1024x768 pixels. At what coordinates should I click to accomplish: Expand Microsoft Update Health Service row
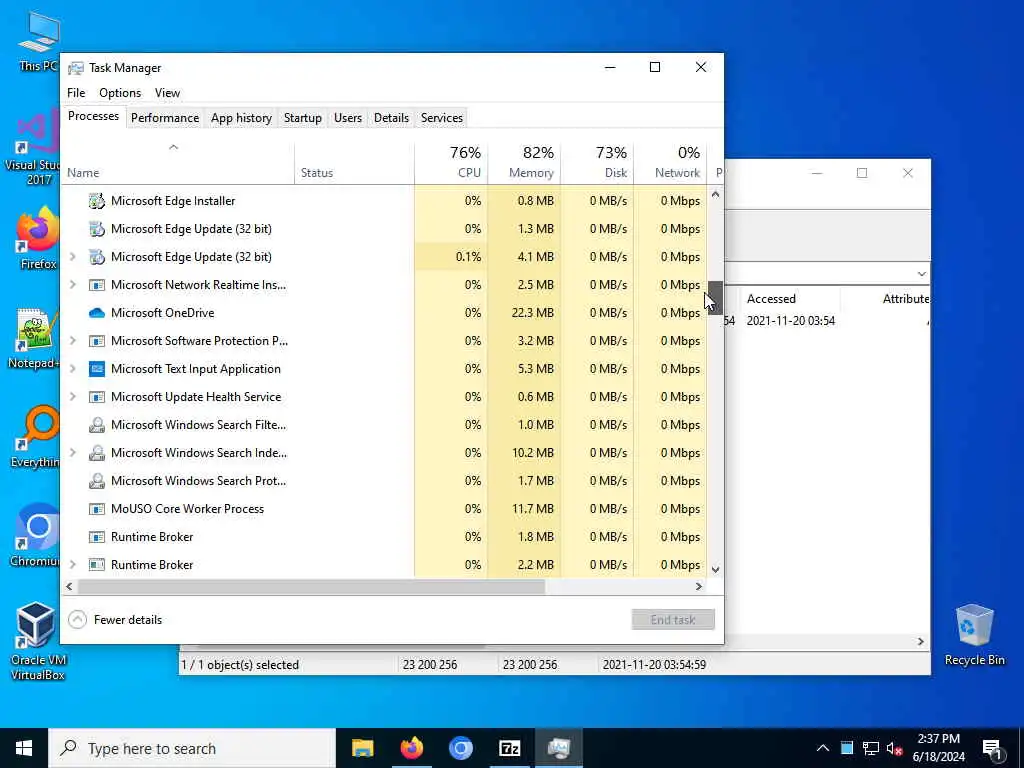pos(72,397)
